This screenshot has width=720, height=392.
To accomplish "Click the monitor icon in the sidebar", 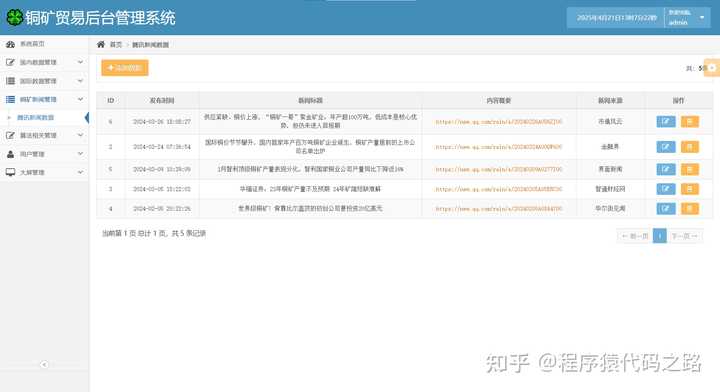I will pos(10,173).
